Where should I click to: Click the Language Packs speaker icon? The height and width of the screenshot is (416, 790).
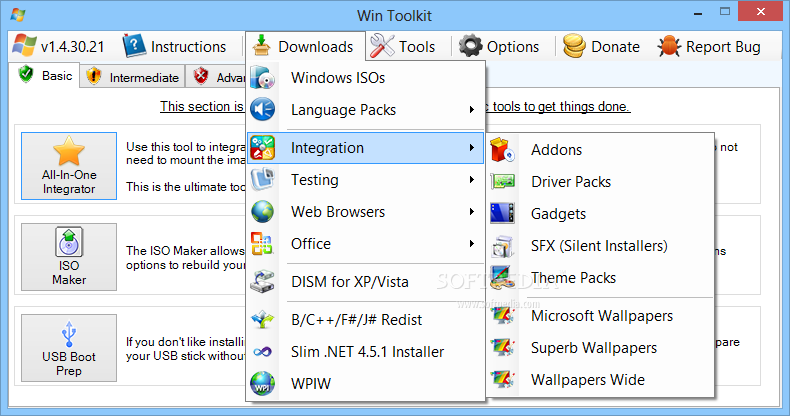262,110
